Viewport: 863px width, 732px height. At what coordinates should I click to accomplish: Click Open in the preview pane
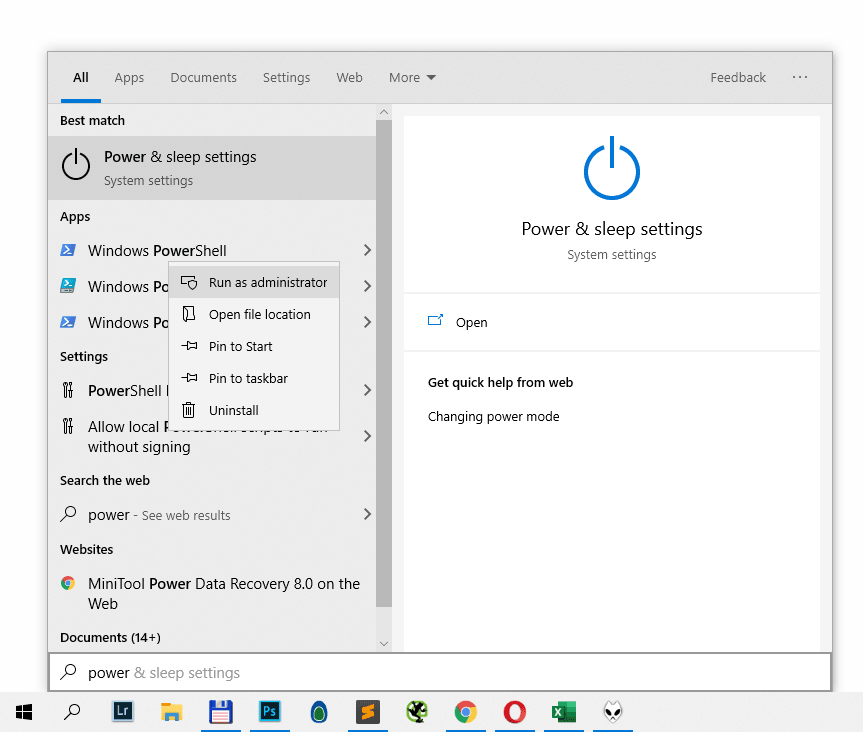pos(471,322)
